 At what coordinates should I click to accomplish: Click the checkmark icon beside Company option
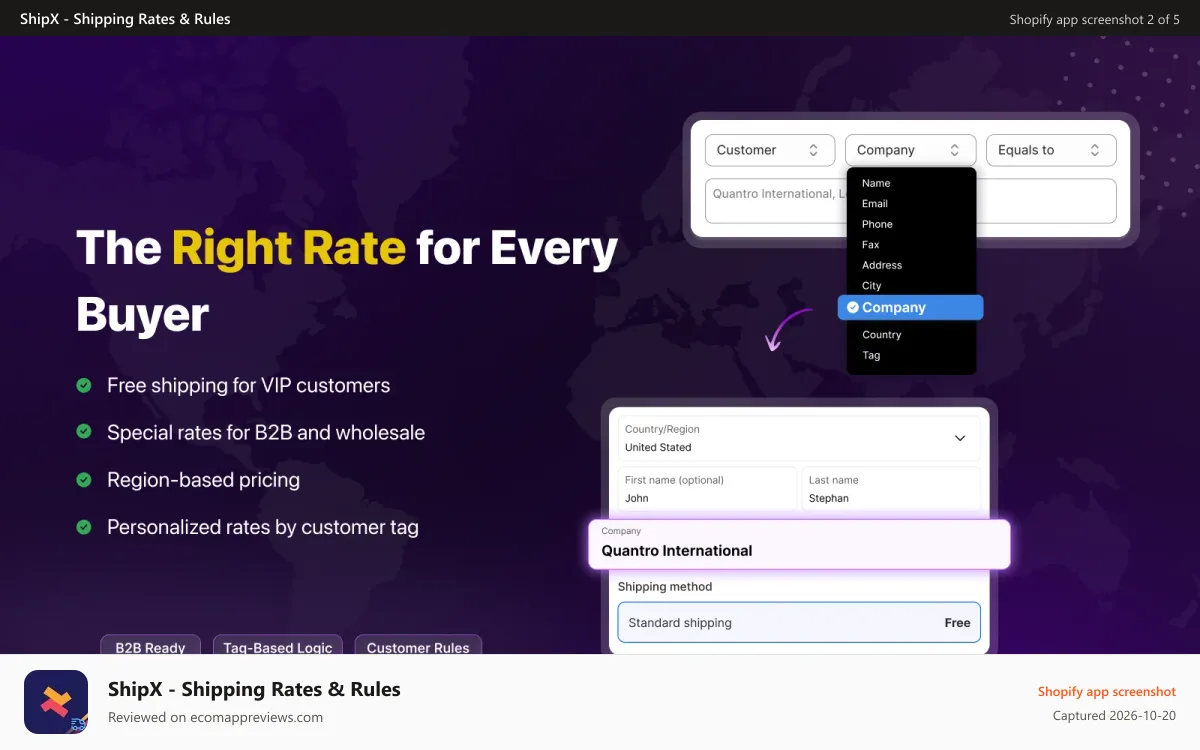coord(853,308)
